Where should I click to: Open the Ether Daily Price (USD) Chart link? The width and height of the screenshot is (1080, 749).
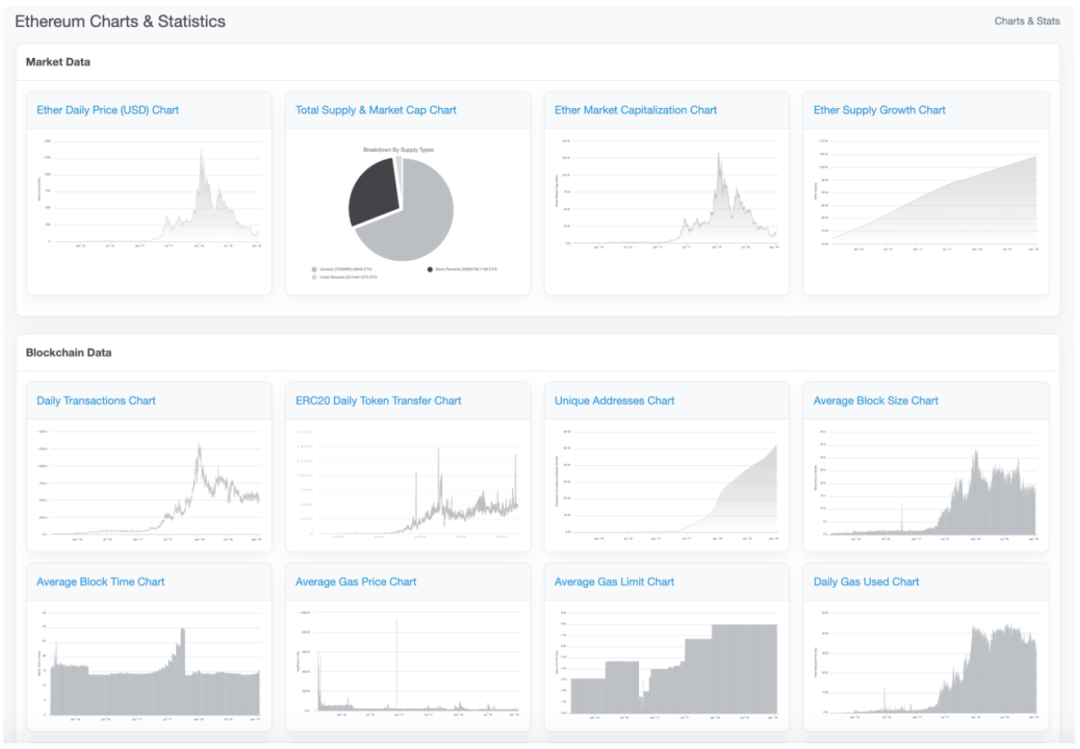pyautogui.click(x=108, y=110)
